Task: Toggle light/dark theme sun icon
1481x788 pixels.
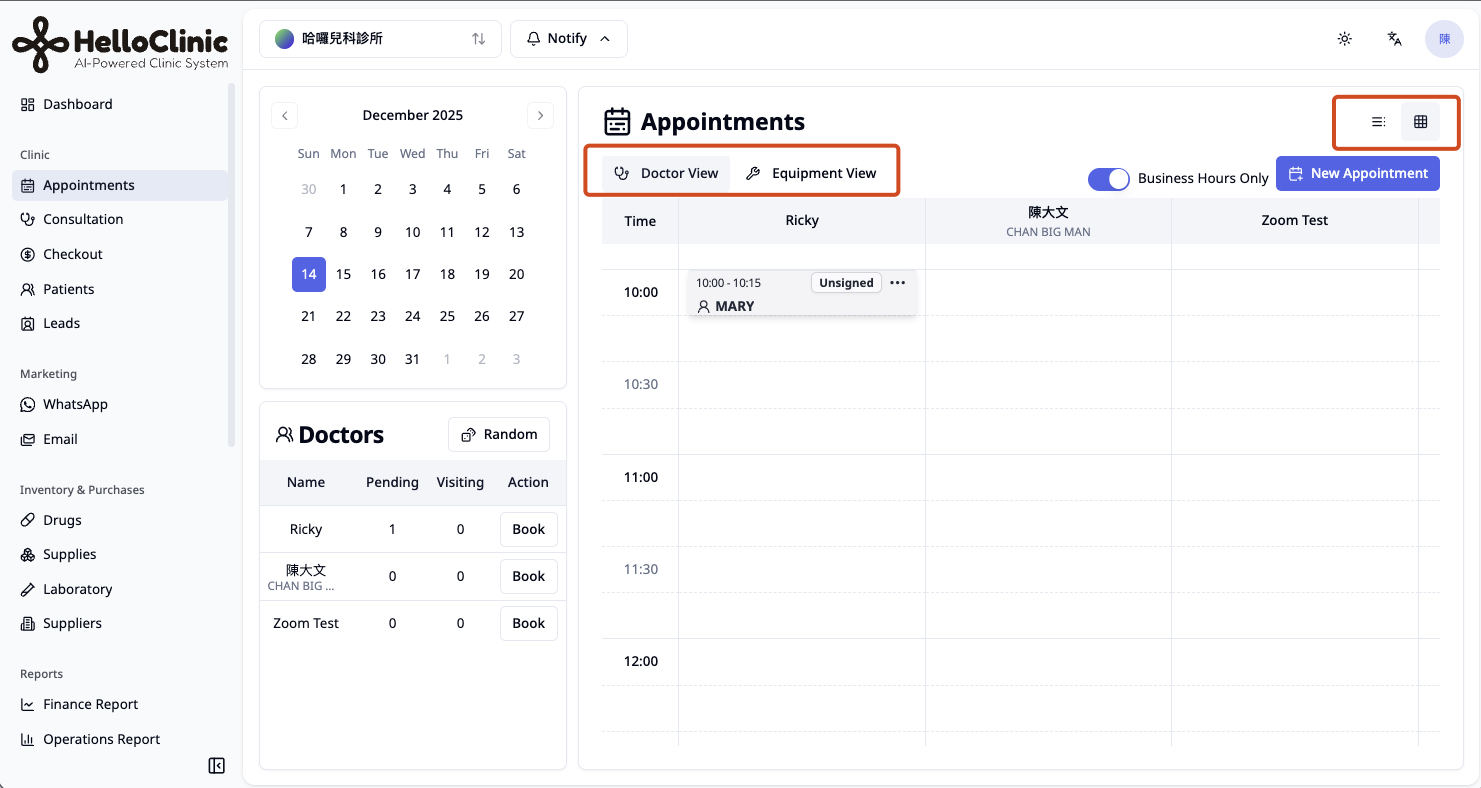Action: 1345,39
